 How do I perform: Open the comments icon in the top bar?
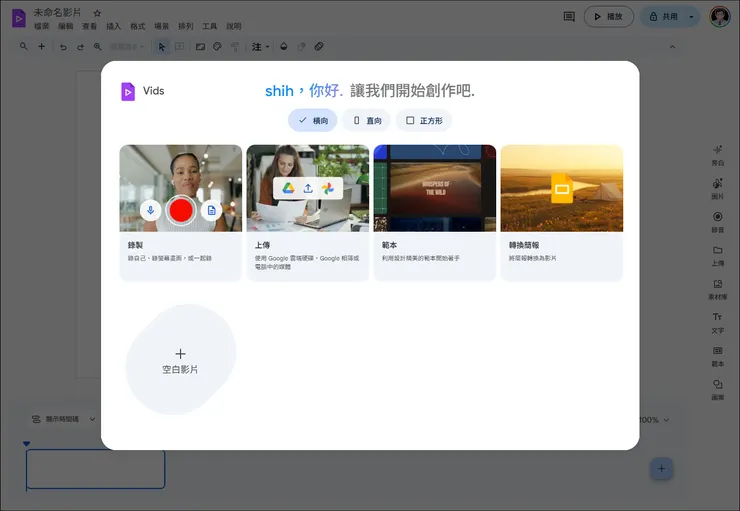coord(569,17)
